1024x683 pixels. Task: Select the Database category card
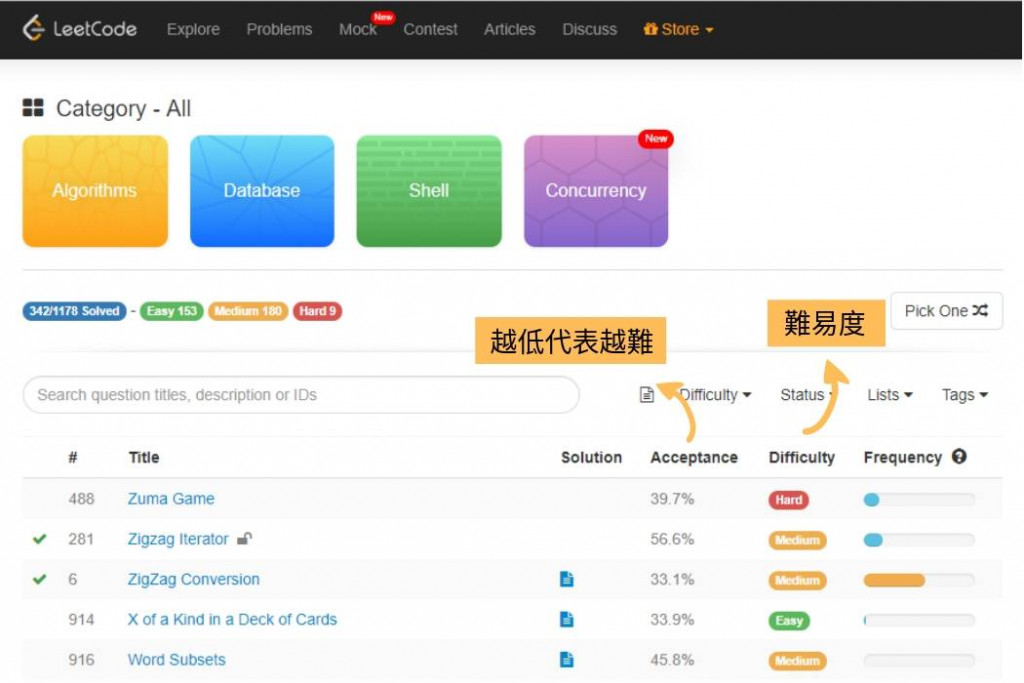click(262, 191)
